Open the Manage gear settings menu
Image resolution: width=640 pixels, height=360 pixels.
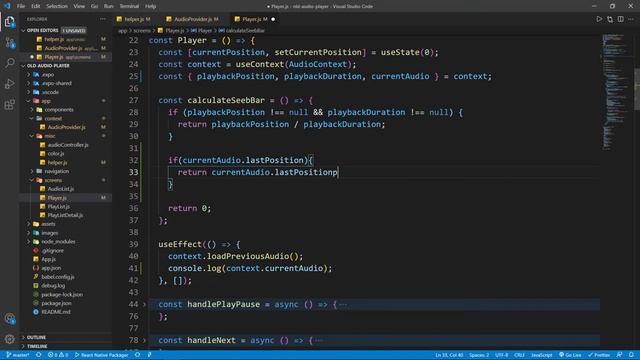[9, 339]
